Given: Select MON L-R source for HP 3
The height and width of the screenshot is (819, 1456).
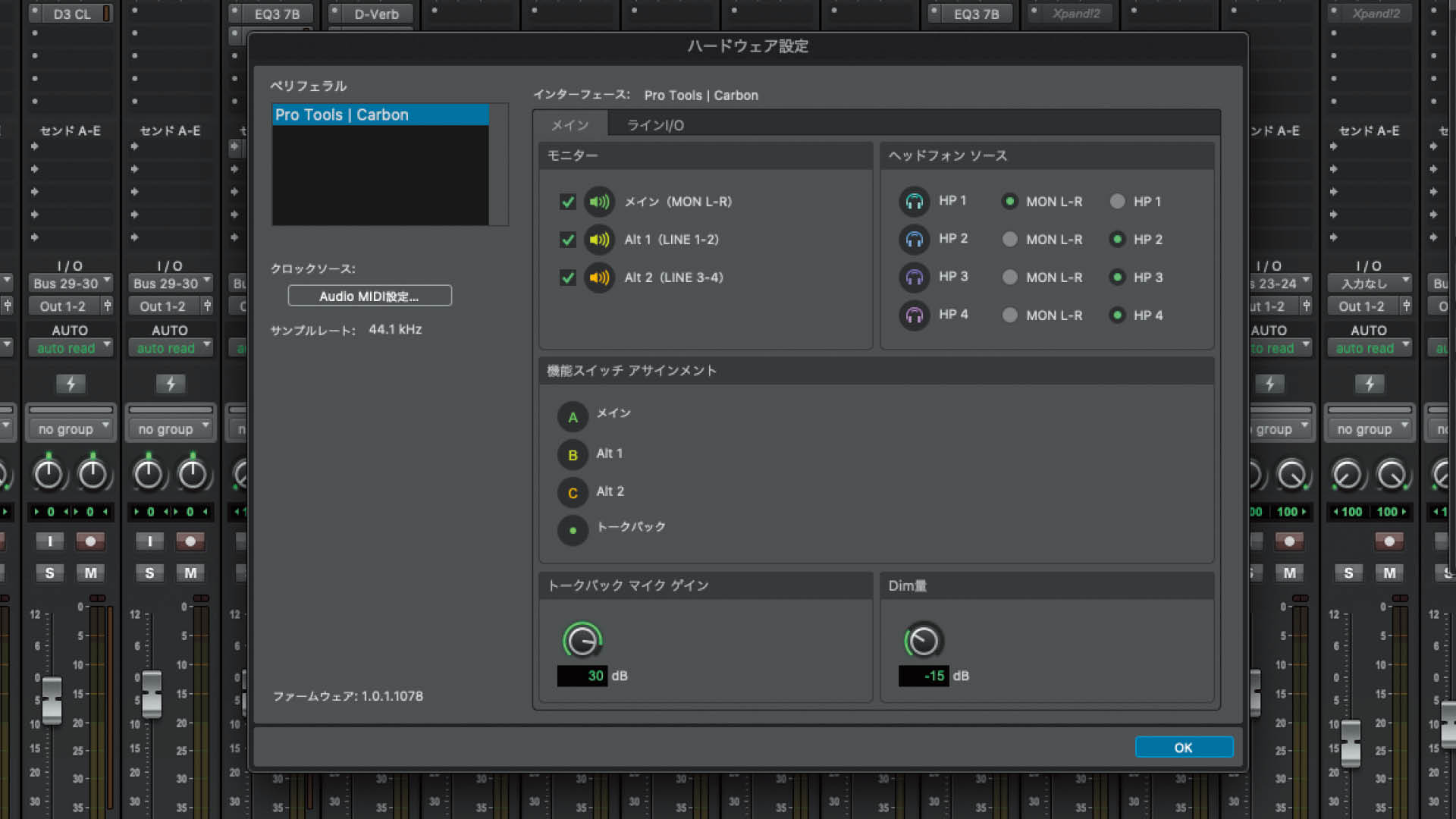Looking at the screenshot, I should (x=1009, y=277).
